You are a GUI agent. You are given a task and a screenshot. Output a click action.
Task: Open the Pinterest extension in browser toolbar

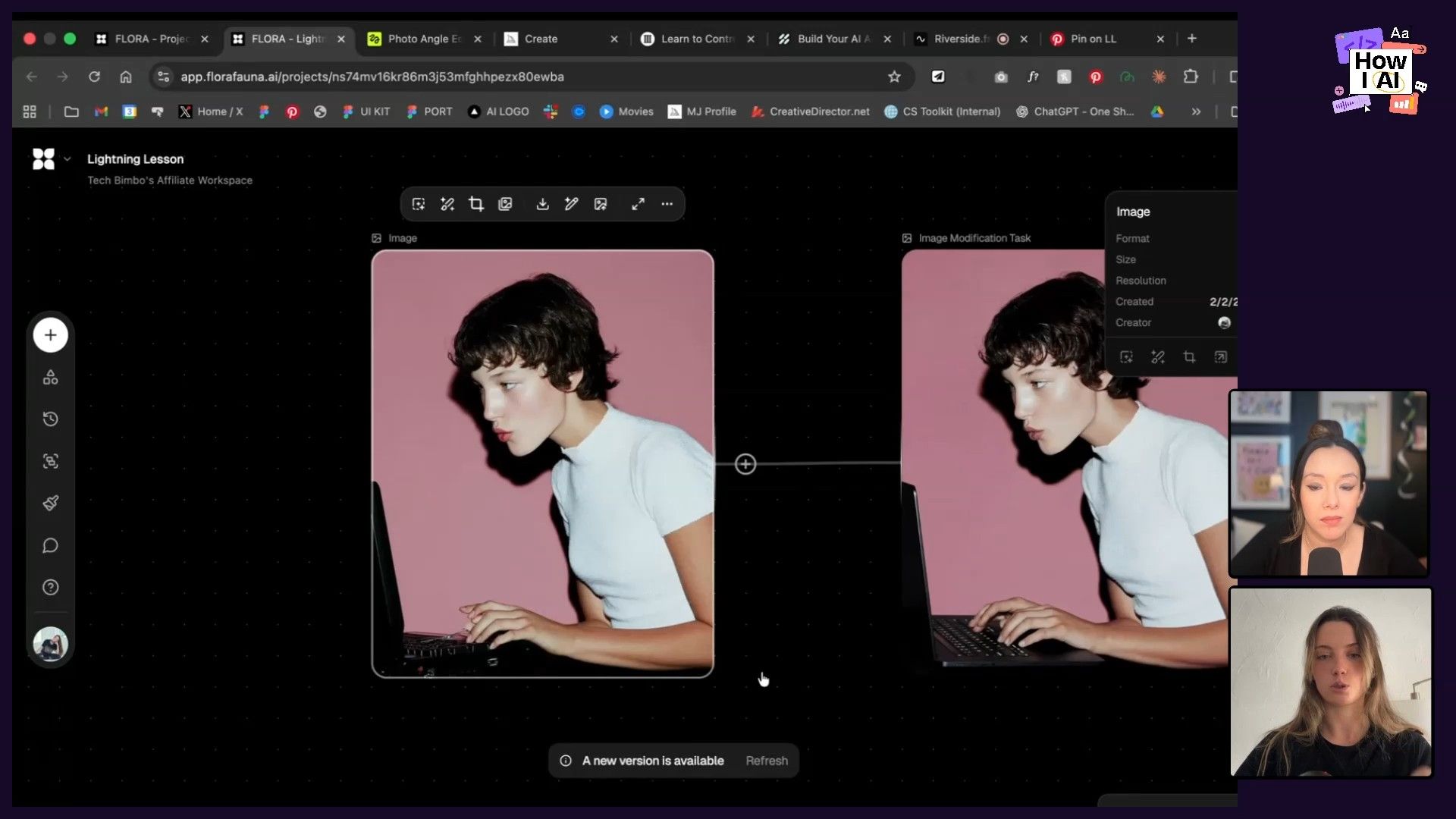(1095, 77)
